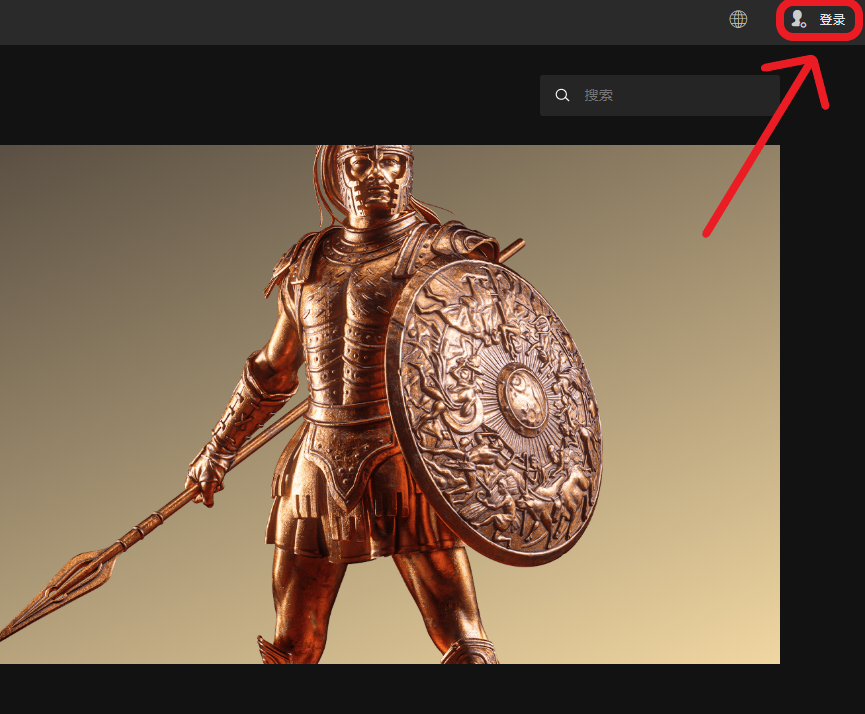This screenshot has width=865, height=714.
Task: Open the globe language selector
Action: coord(738,19)
